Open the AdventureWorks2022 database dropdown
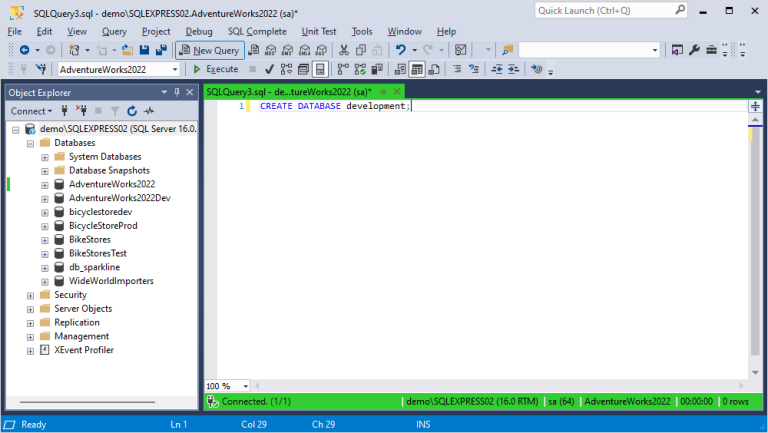Image resolution: width=768 pixels, height=433 pixels. click(174, 69)
